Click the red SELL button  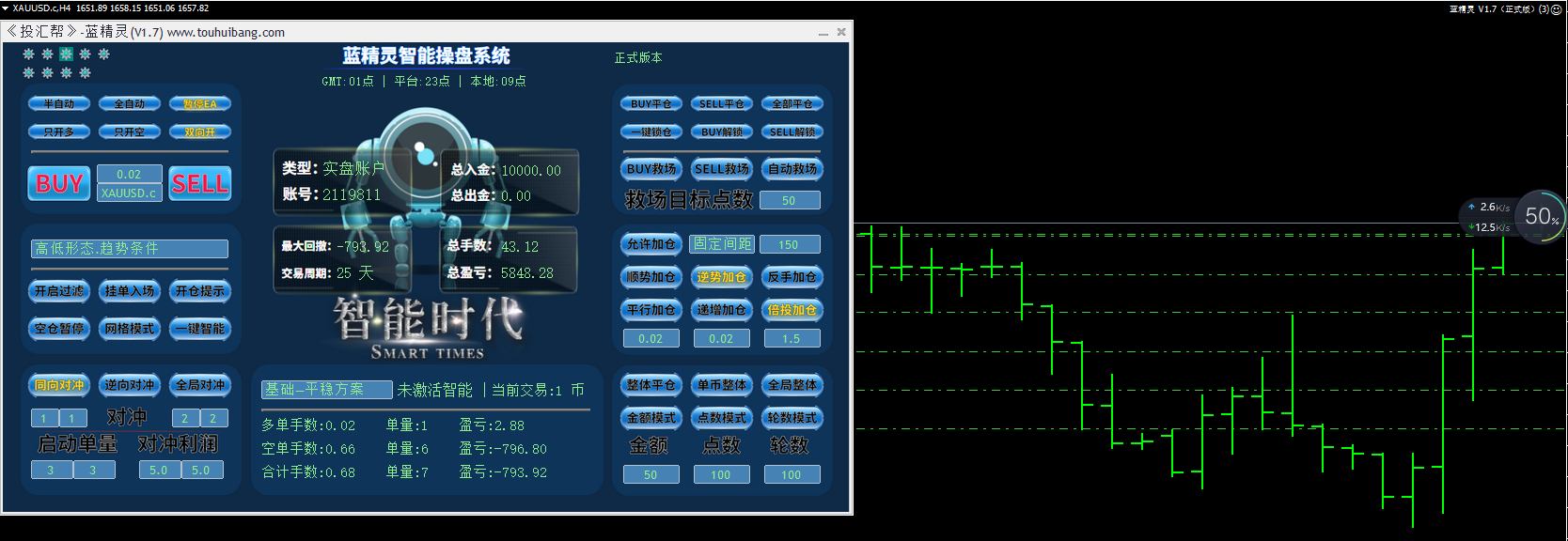click(199, 183)
